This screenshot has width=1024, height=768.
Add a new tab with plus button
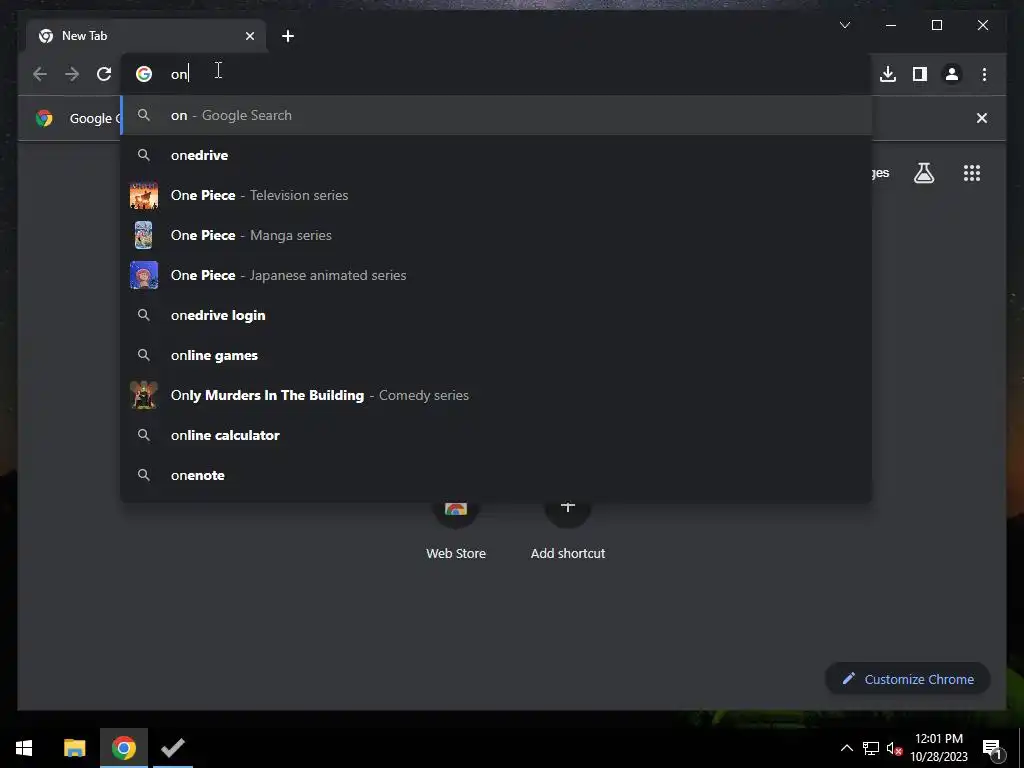click(288, 36)
